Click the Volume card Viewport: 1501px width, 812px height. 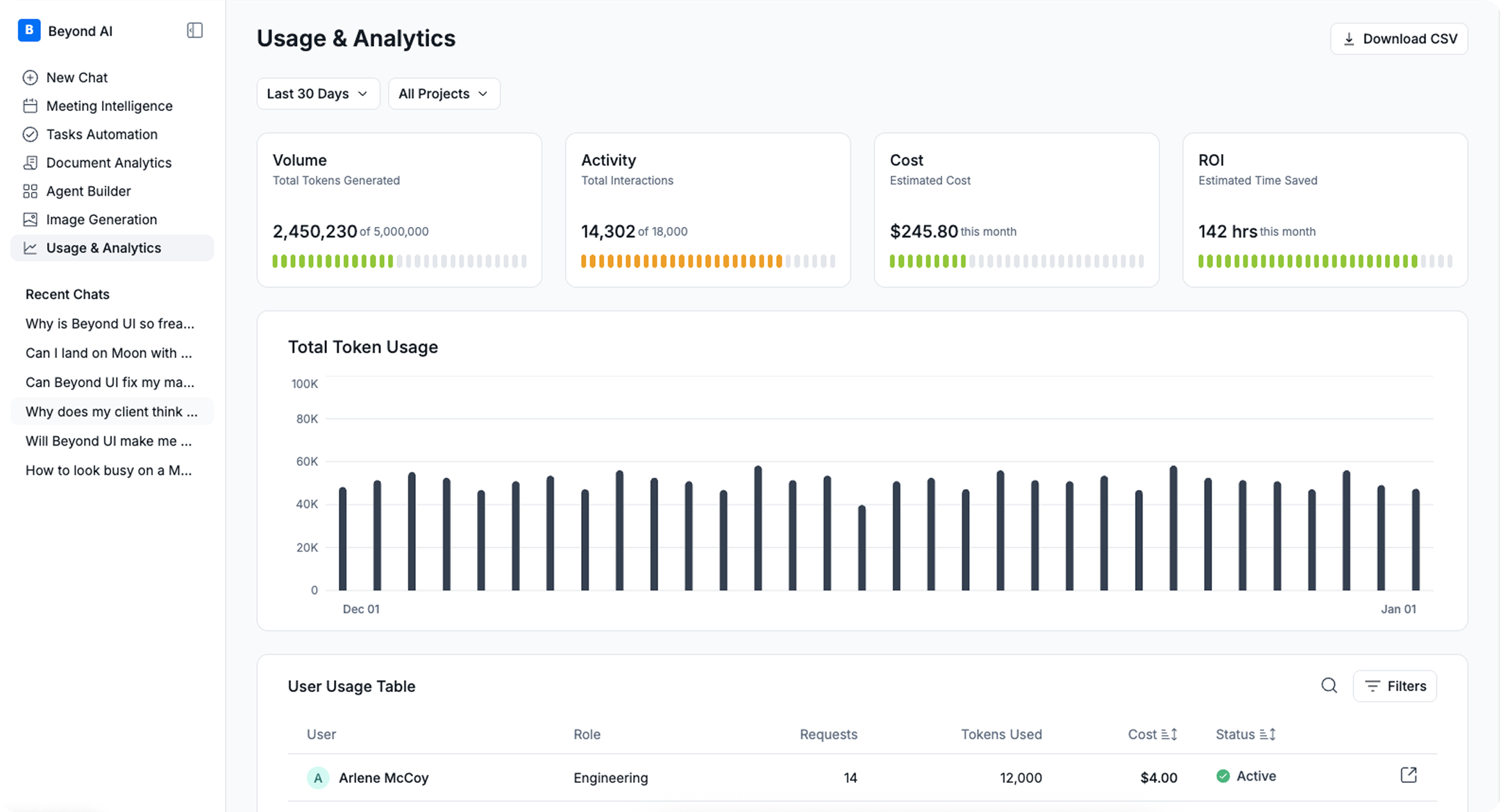click(x=399, y=210)
